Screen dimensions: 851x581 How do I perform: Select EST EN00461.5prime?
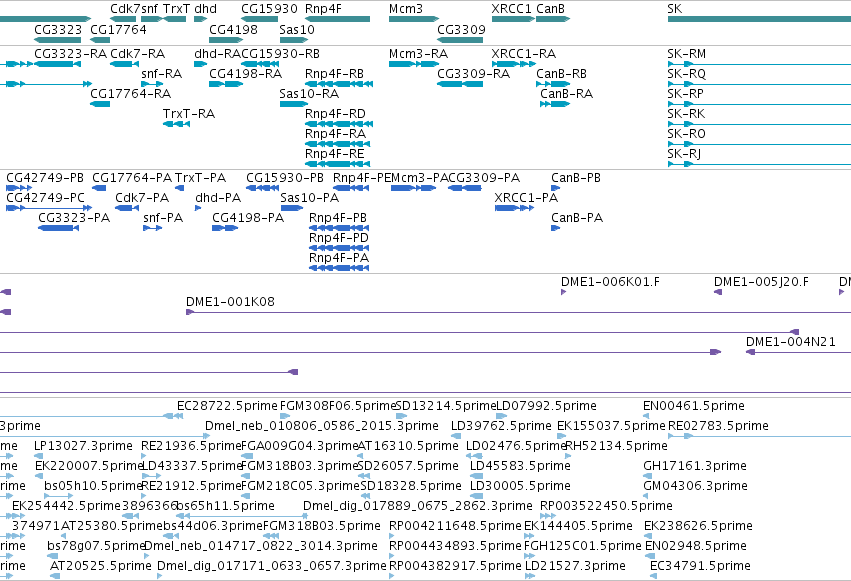pyautogui.click(x=646, y=417)
